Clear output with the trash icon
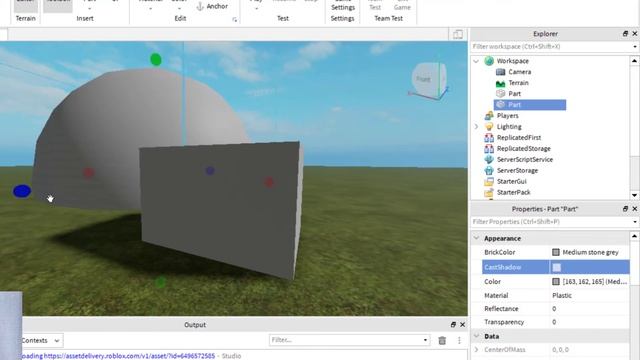640x360 pixels. (x=442, y=340)
